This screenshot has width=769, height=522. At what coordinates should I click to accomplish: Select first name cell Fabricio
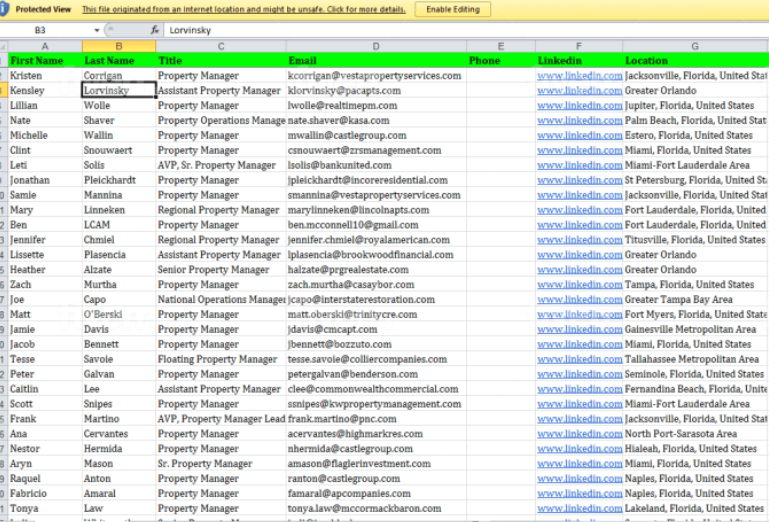click(45, 494)
